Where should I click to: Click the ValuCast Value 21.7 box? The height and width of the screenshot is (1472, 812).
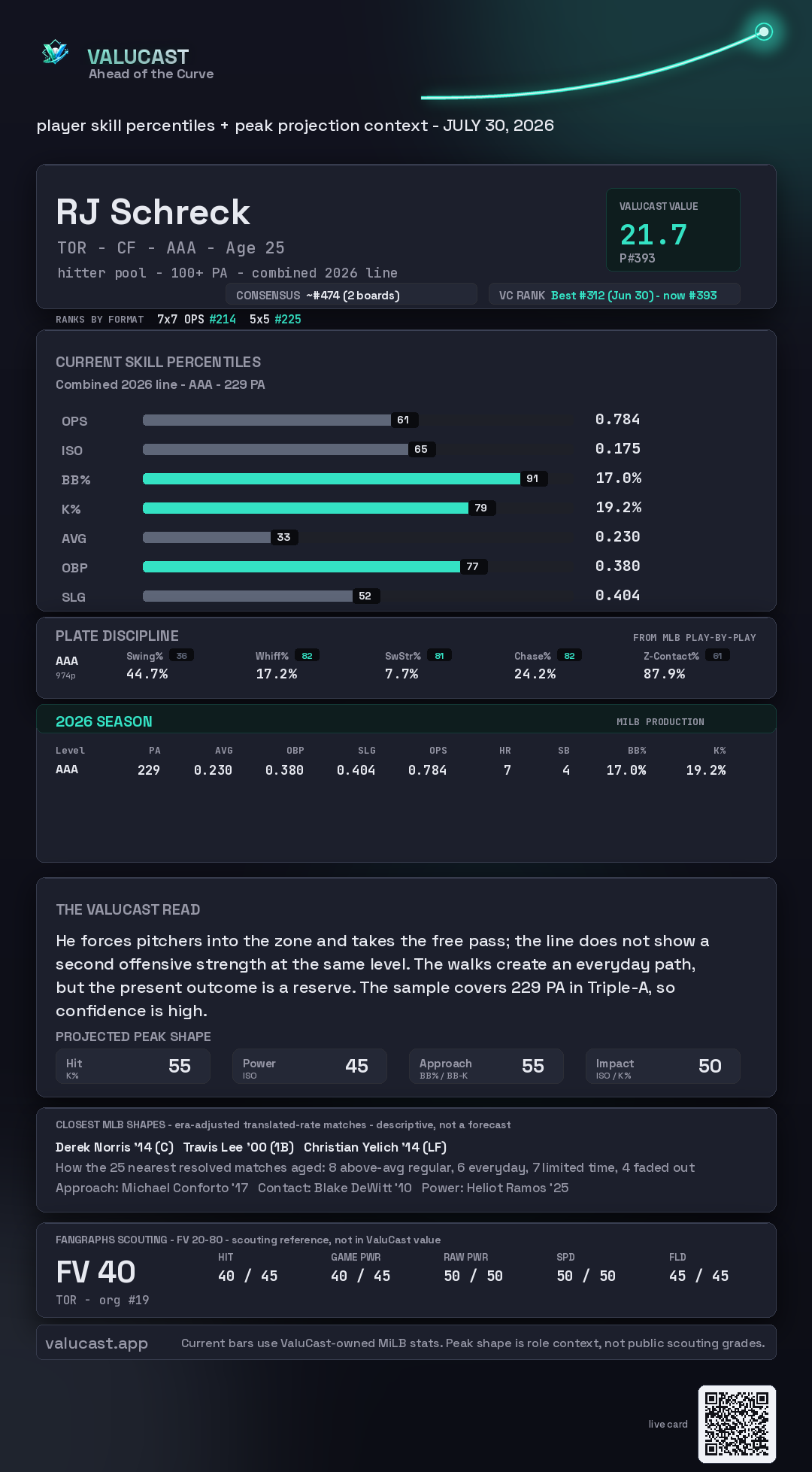673,229
